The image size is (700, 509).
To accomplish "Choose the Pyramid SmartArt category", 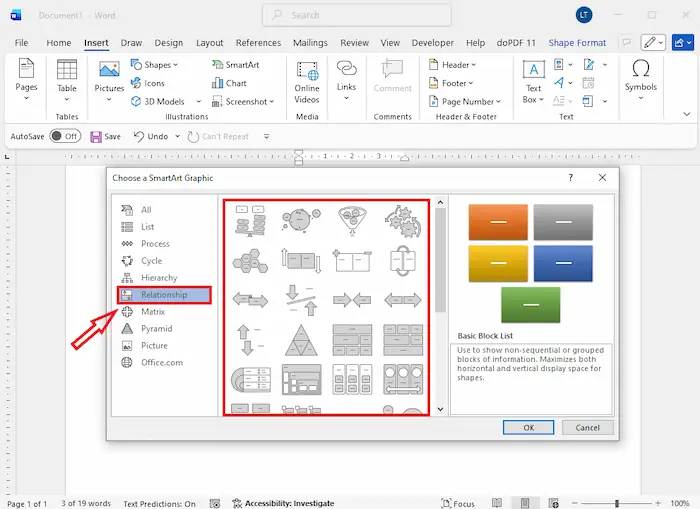I will [156, 328].
